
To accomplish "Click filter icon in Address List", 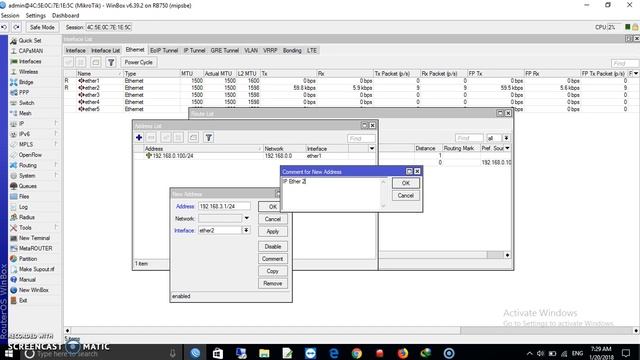I will point(208,138).
